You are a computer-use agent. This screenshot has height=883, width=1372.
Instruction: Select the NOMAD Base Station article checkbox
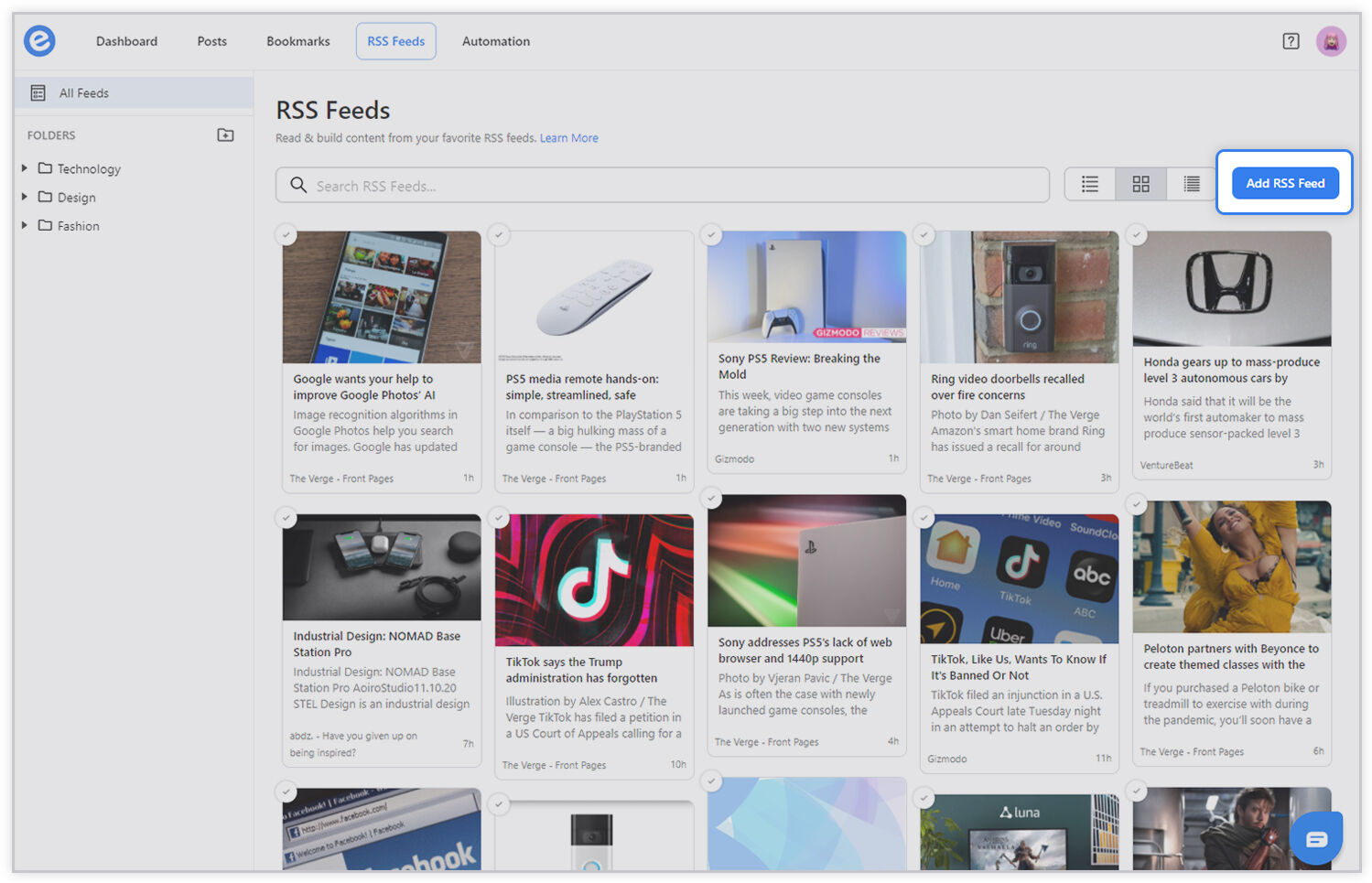286,518
